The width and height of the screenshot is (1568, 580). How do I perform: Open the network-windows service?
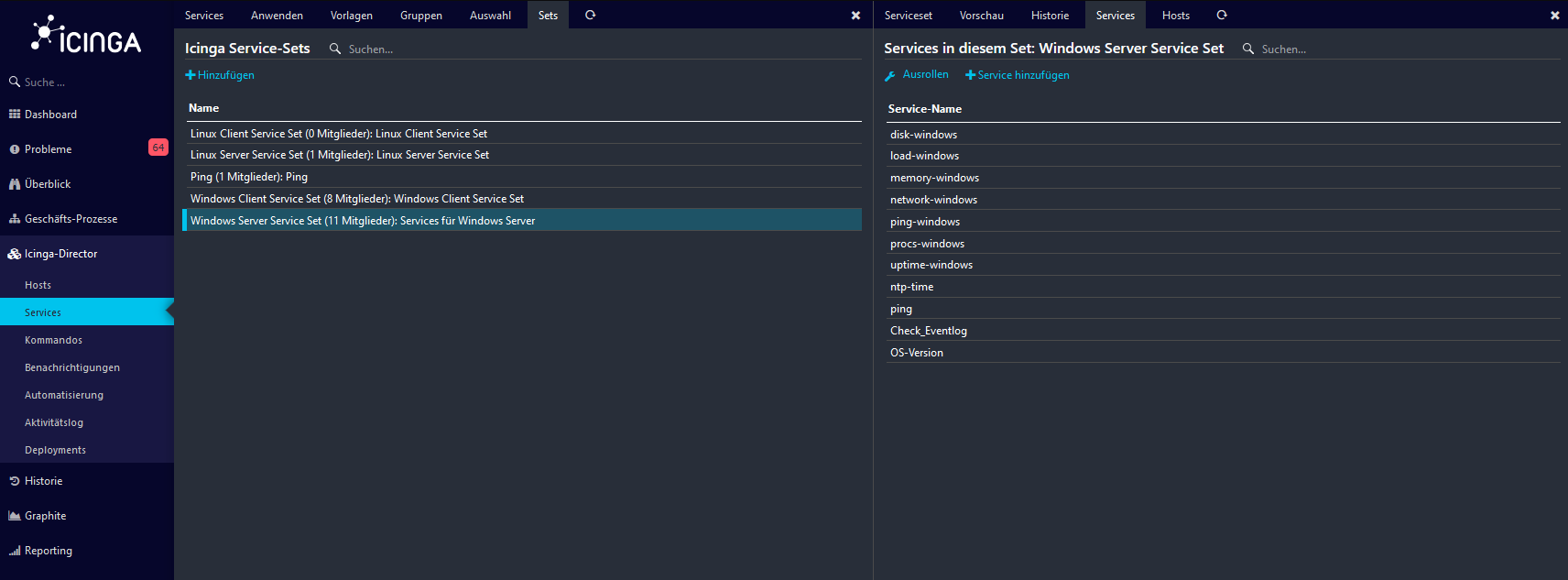point(1224,200)
